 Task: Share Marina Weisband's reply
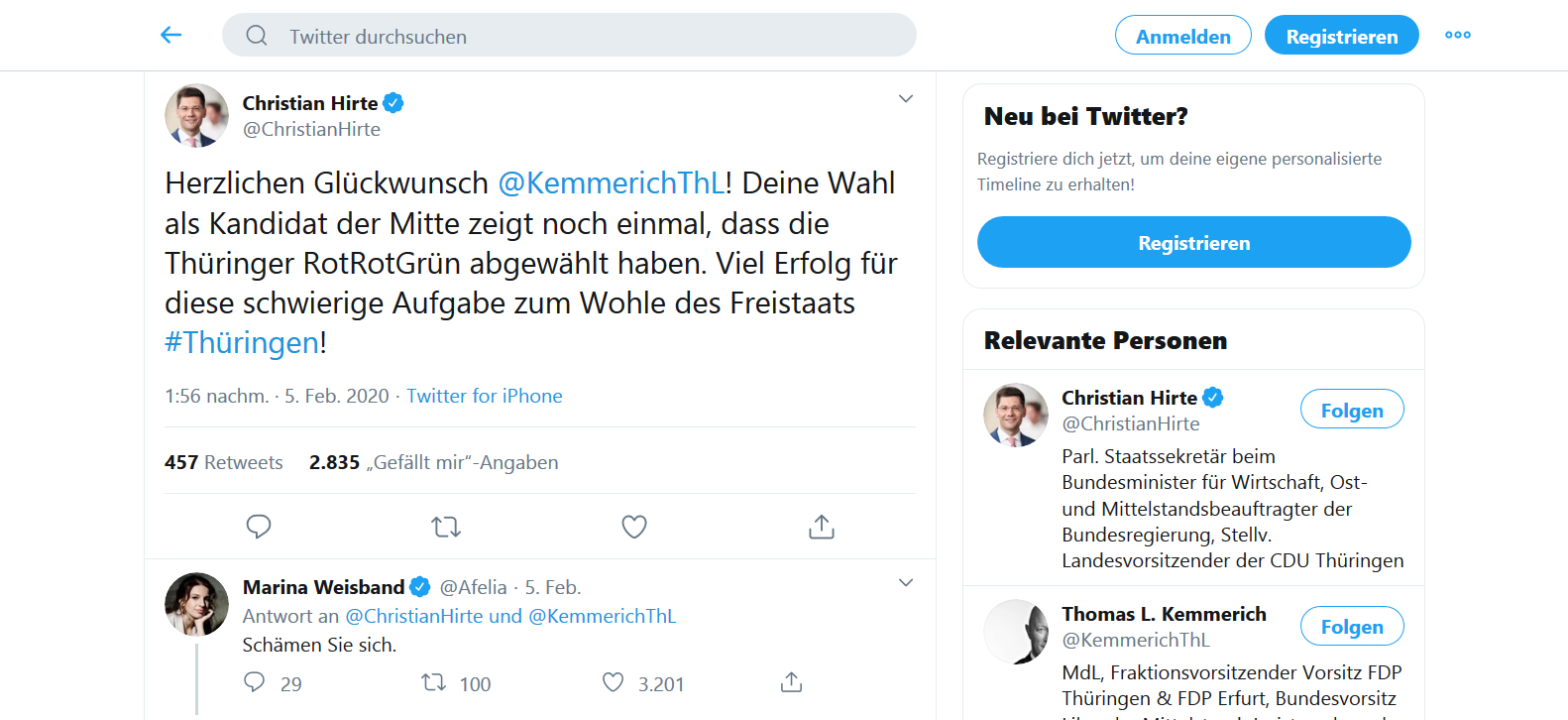[791, 682]
